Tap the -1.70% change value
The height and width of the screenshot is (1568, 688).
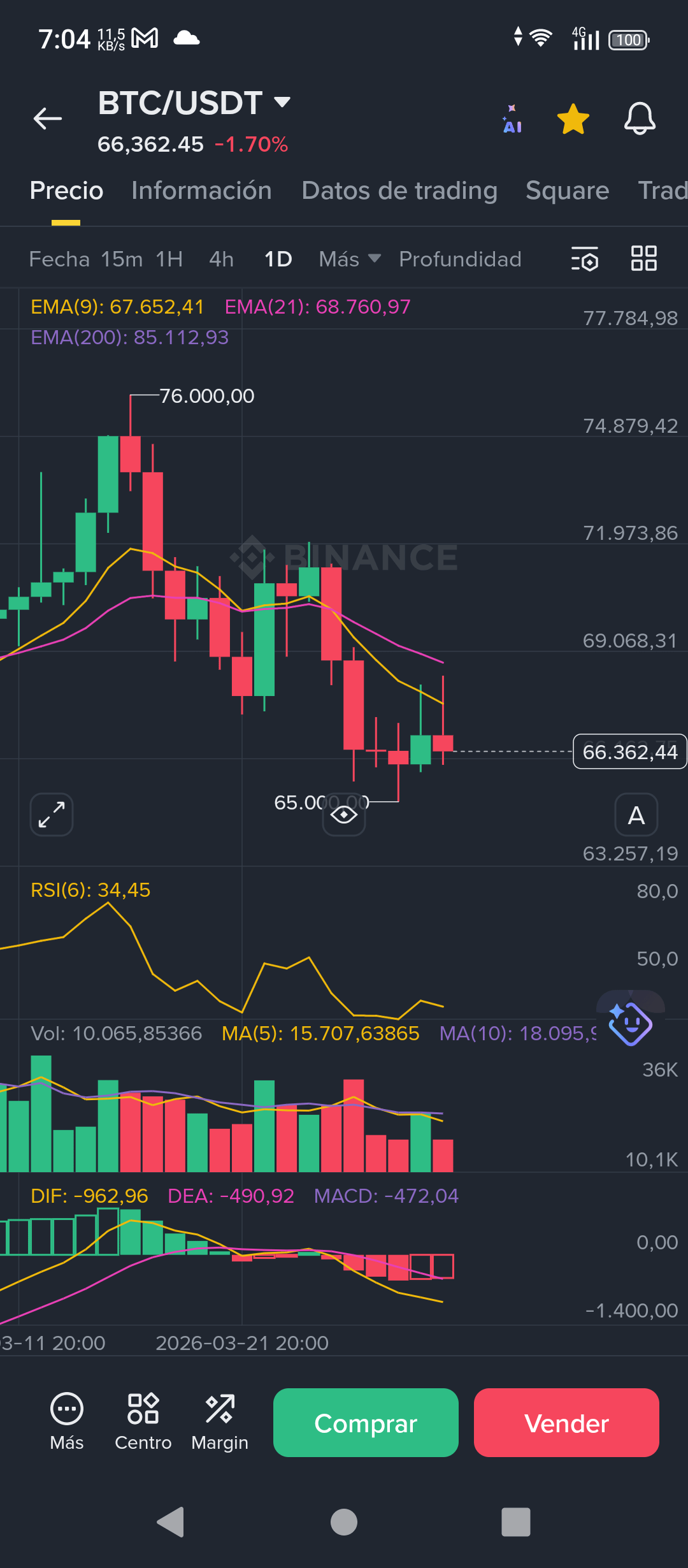click(252, 145)
